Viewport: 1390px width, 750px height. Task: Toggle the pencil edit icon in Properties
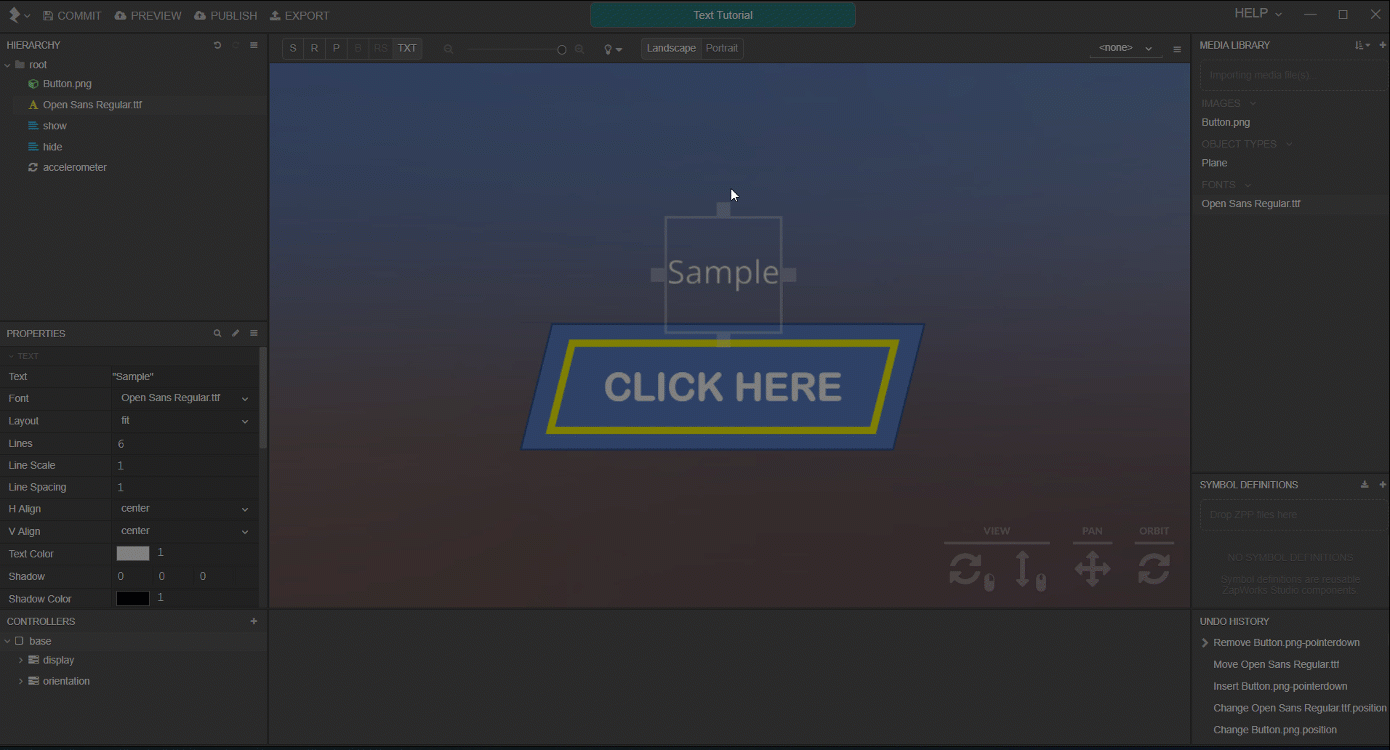pos(235,332)
